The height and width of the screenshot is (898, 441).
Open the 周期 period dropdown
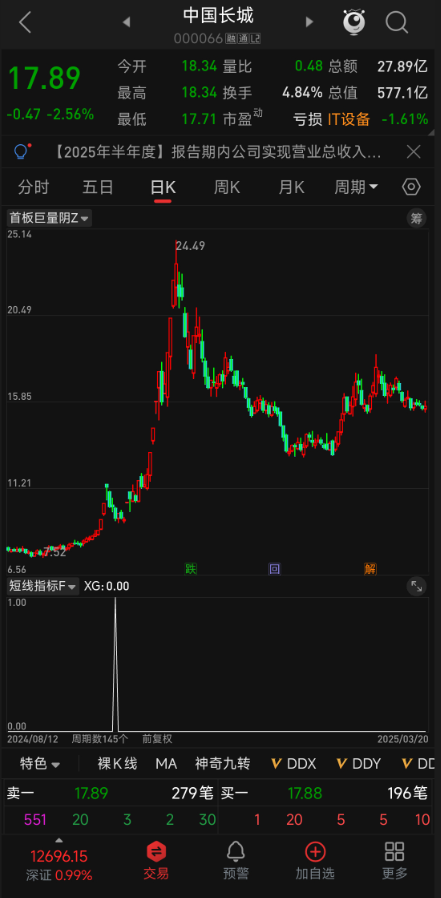356,187
